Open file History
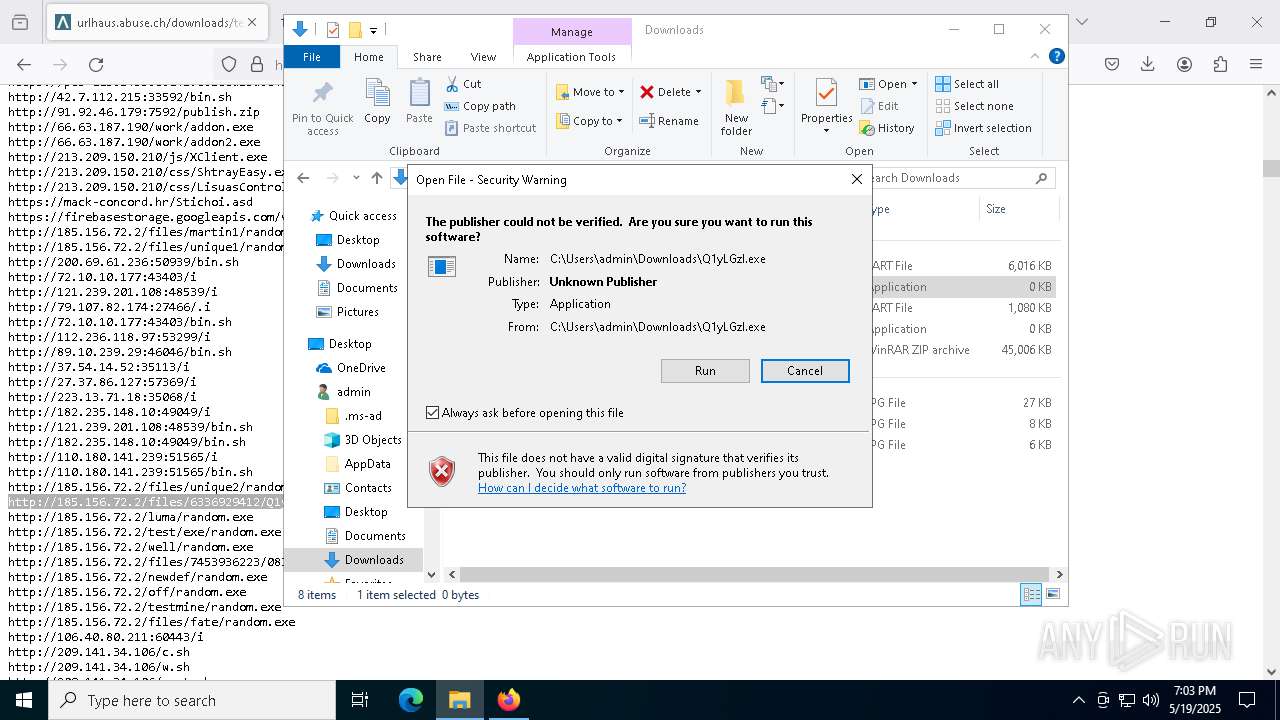This screenshot has width=1280, height=720. coord(886,128)
